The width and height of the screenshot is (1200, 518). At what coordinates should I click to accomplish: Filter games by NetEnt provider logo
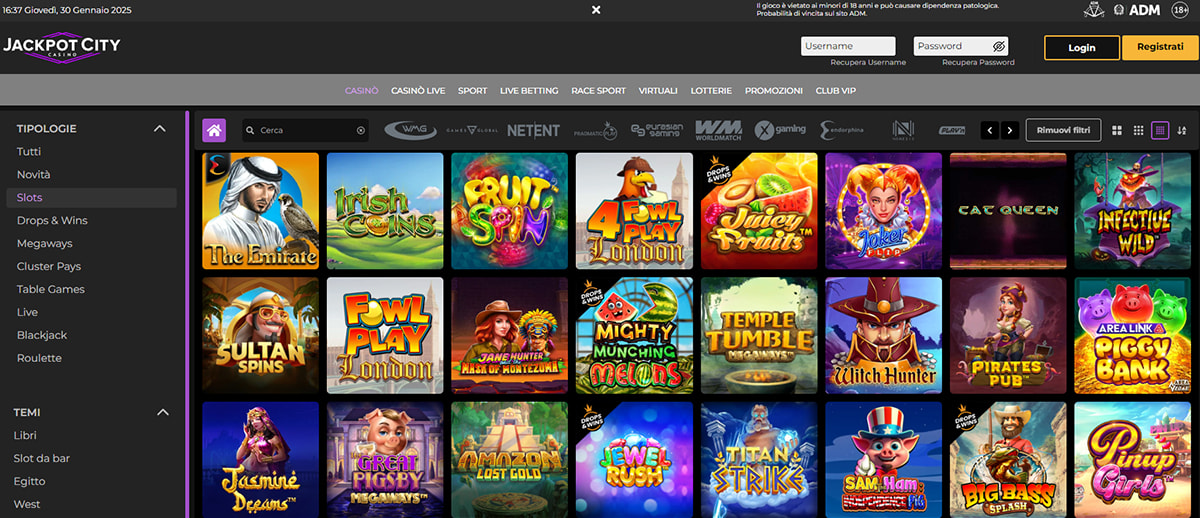pyautogui.click(x=533, y=130)
